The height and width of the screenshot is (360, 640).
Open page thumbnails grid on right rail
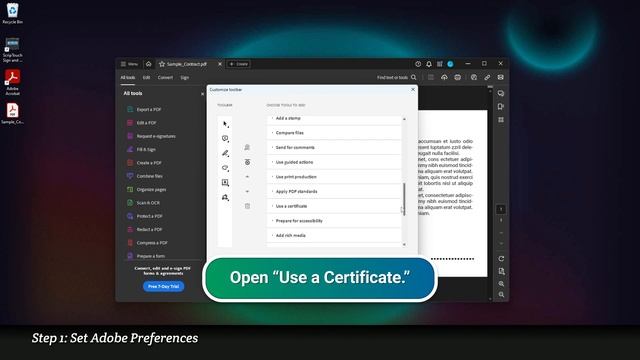click(501, 120)
